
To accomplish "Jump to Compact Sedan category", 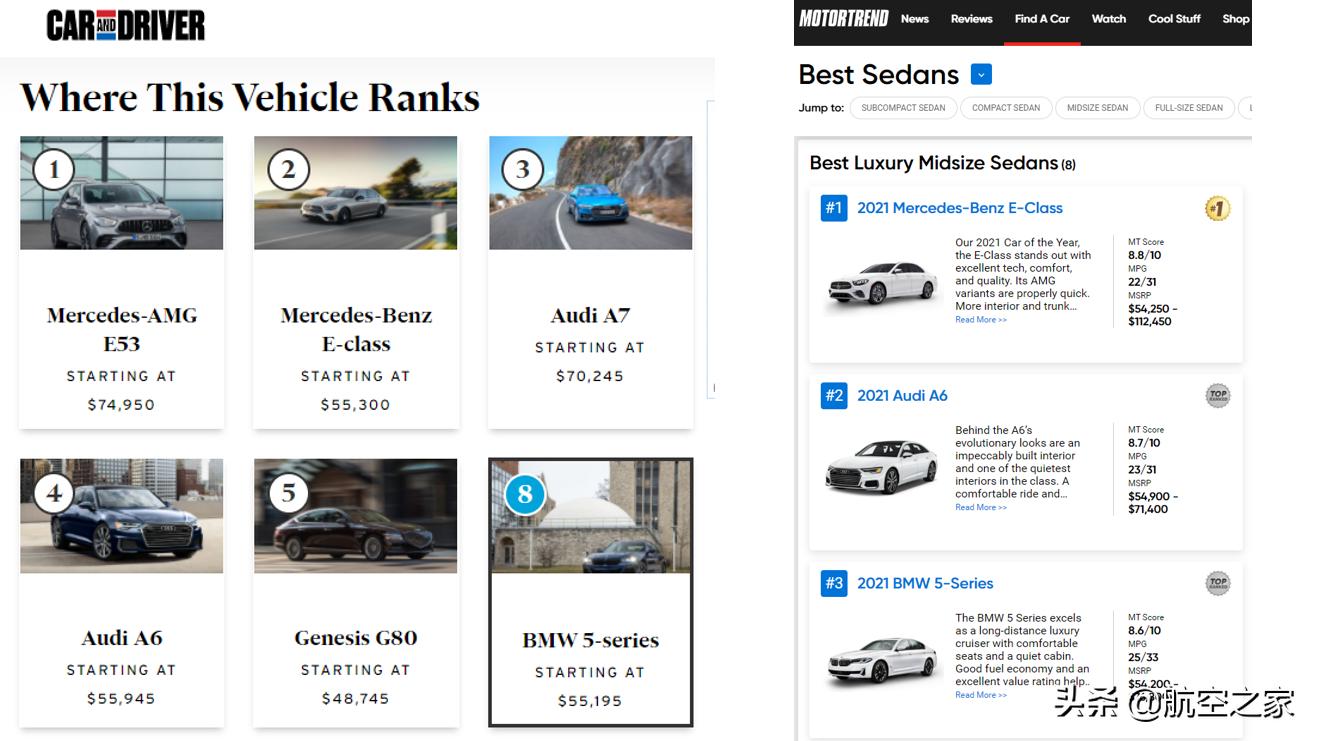I will pos(1006,108).
